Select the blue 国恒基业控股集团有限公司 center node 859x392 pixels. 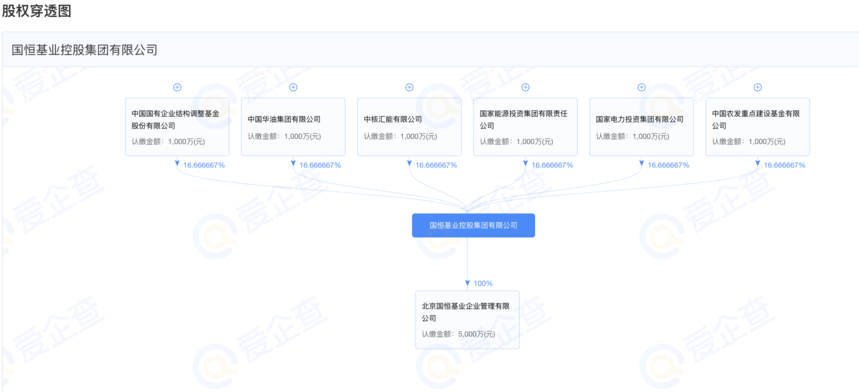(473, 225)
